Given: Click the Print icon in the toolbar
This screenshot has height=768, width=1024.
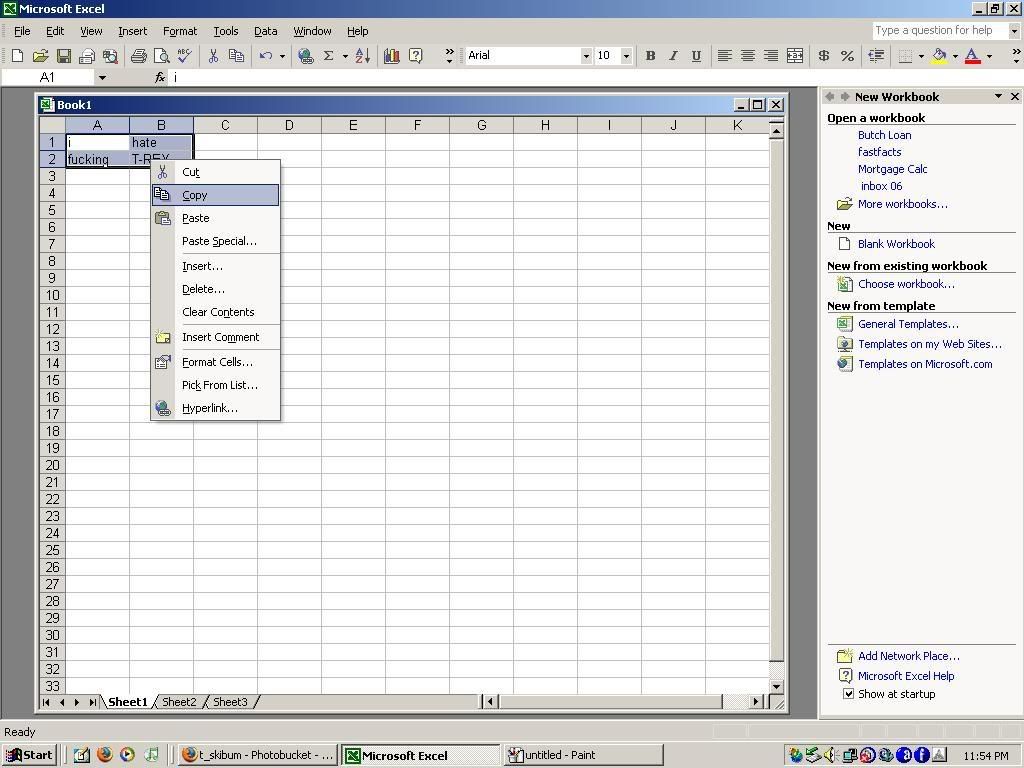Looking at the screenshot, I should (x=138, y=56).
